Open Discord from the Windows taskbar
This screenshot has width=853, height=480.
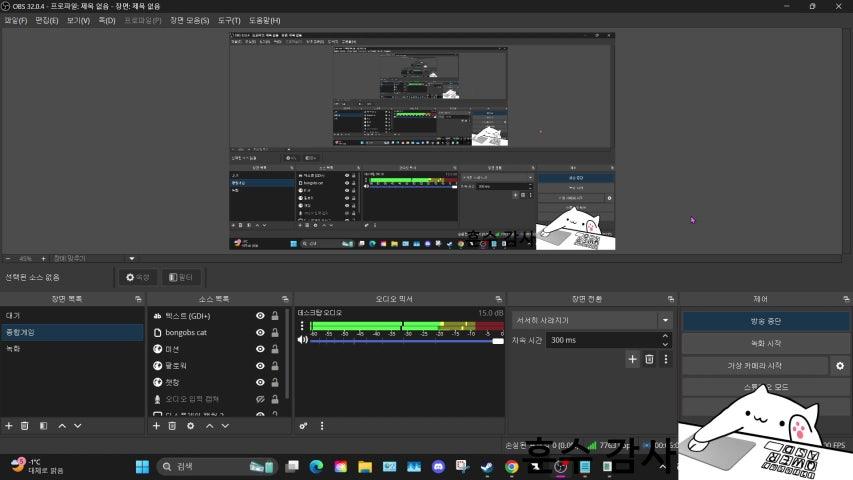click(x=436, y=466)
